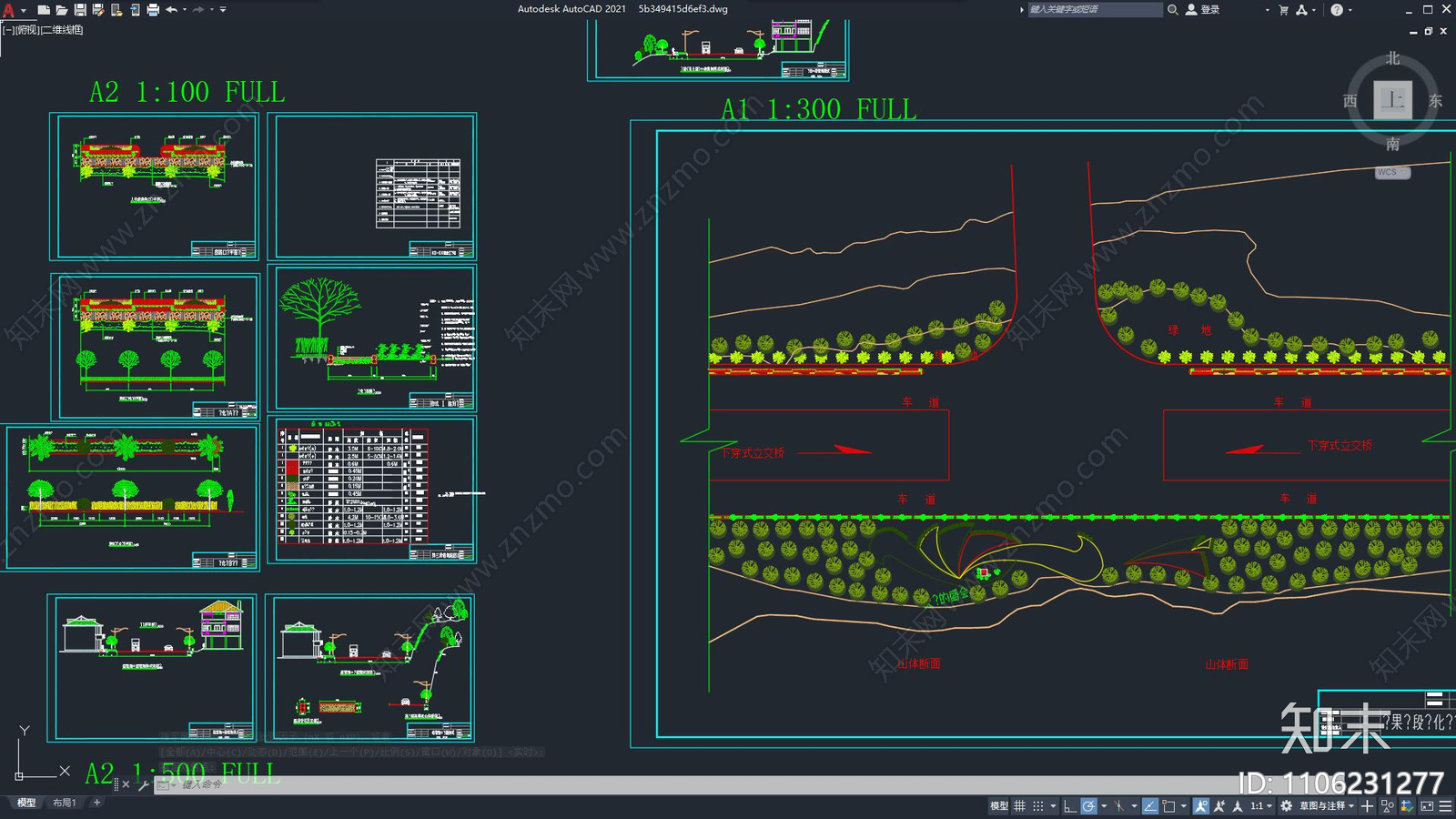Open the quick access toolbar customize dropdown
Screen dimensions: 1456x819
pyautogui.click(x=223, y=10)
